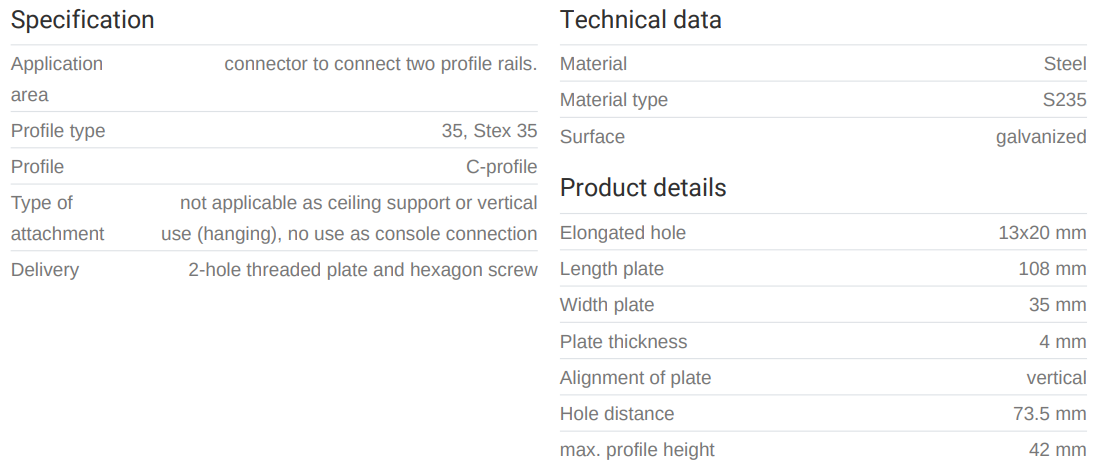Click the C-profile value

(501, 167)
